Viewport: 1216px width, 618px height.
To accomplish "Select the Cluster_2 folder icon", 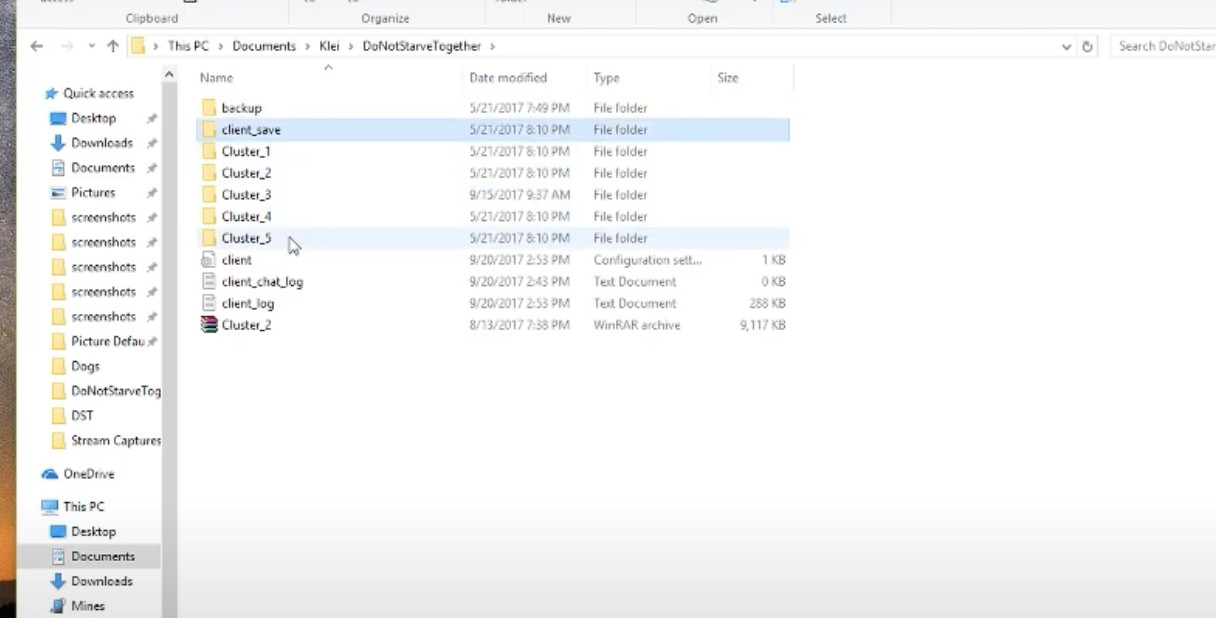I will click(x=209, y=173).
